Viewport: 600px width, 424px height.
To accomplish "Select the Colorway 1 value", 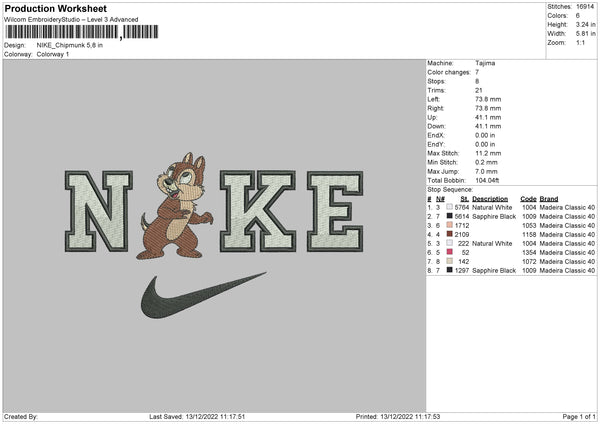I will [53, 54].
